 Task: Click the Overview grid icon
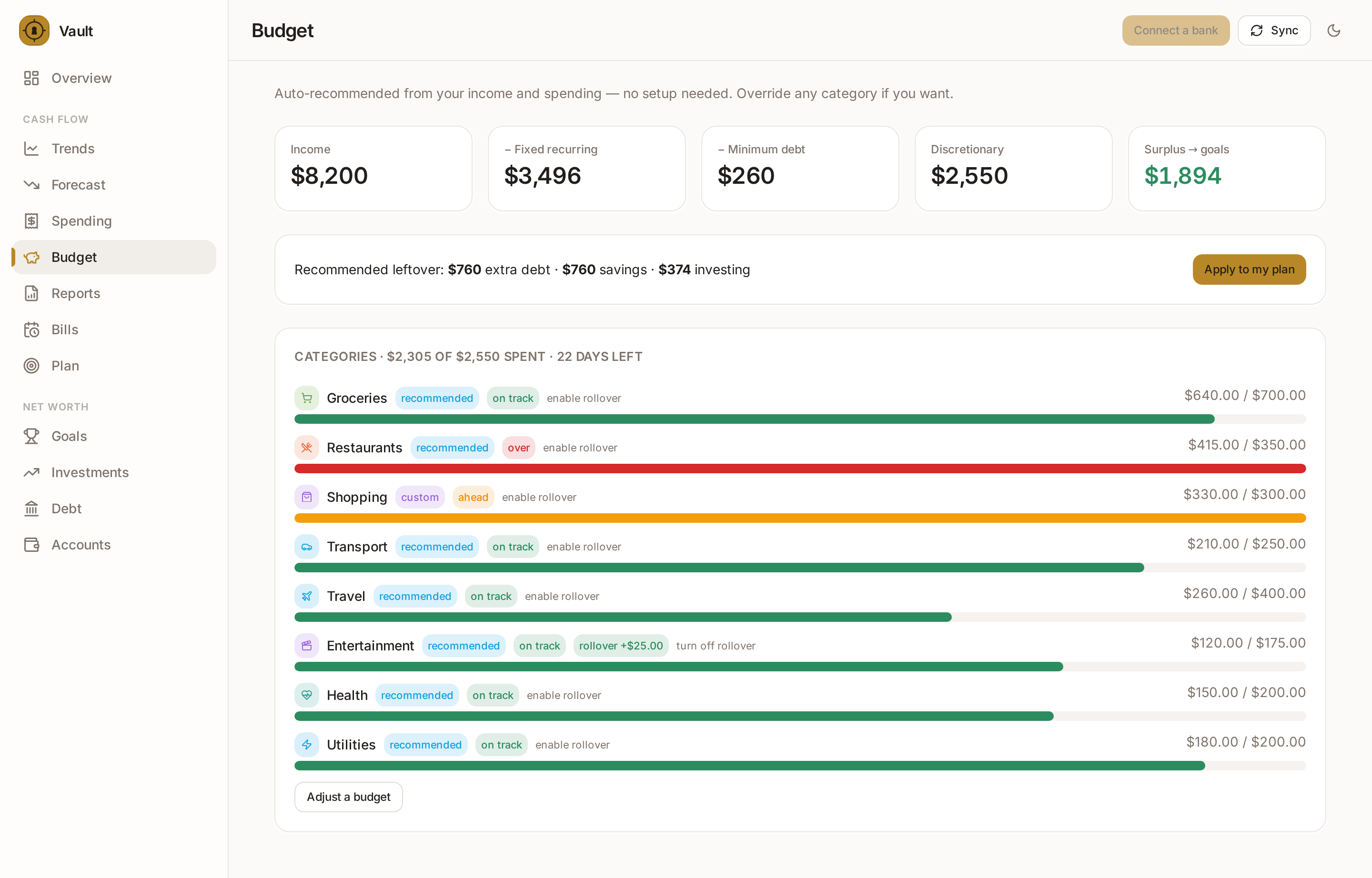(x=31, y=78)
